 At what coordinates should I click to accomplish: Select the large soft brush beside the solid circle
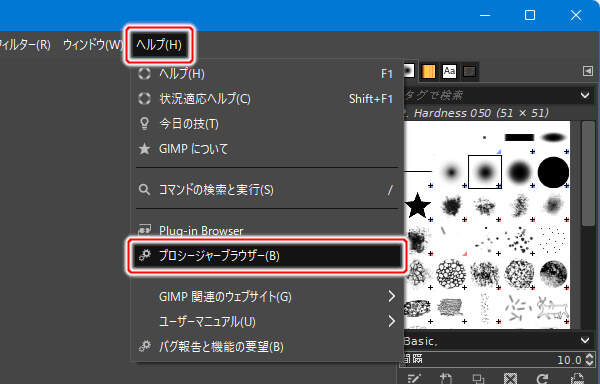[x=519, y=172]
